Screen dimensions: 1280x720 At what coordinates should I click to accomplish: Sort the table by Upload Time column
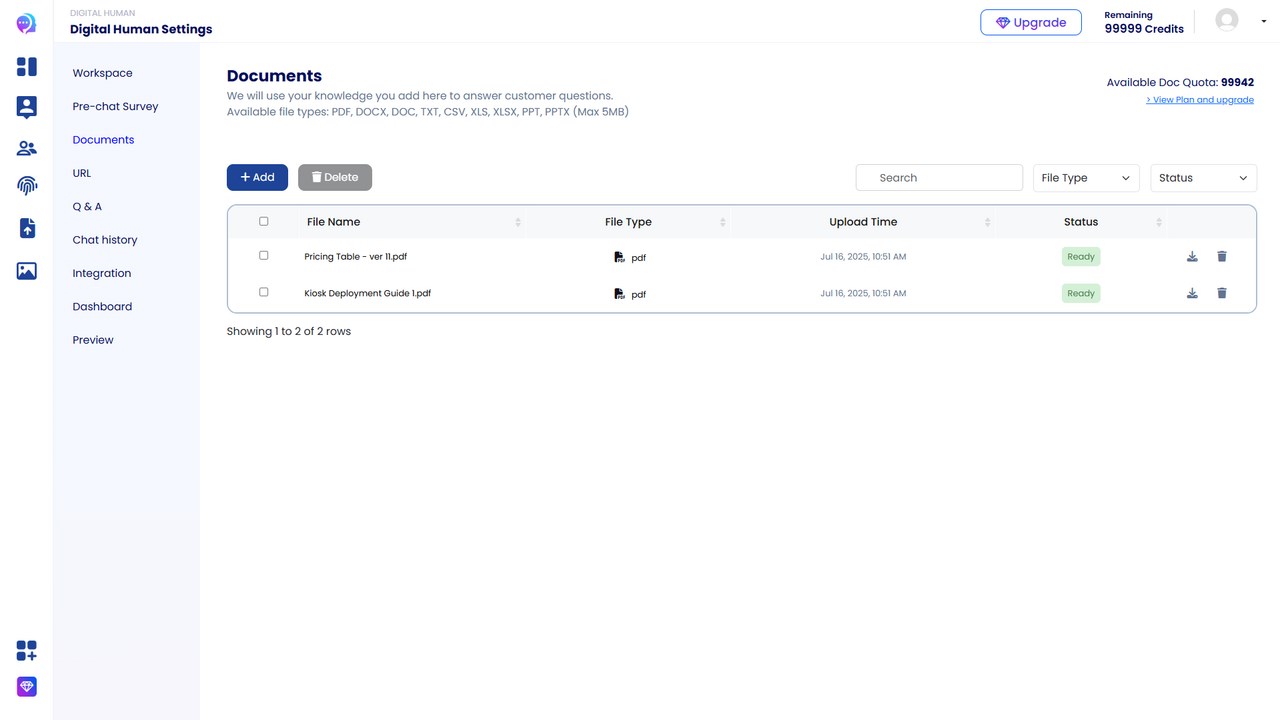(x=863, y=222)
